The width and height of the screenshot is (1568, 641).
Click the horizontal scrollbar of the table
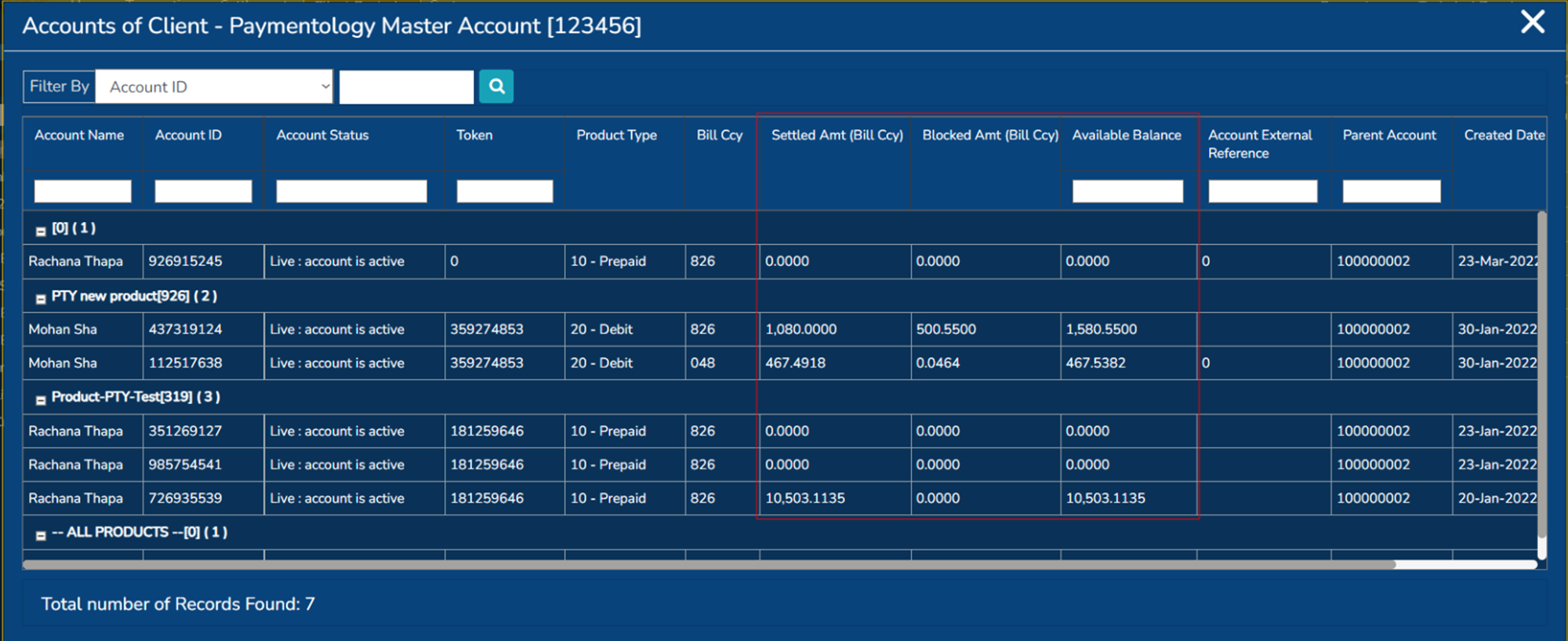click(x=710, y=564)
